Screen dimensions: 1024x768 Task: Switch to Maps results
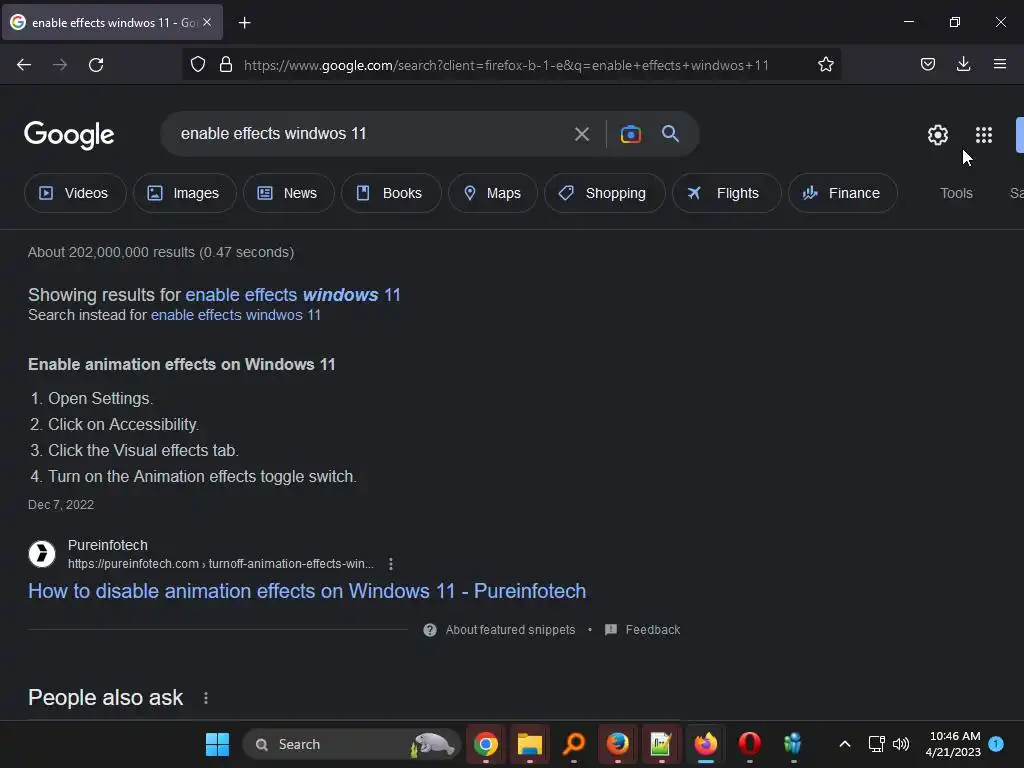click(x=493, y=193)
